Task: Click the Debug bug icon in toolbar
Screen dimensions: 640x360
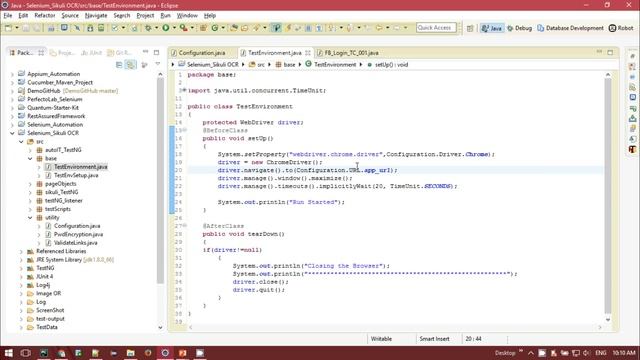Action: (148, 28)
